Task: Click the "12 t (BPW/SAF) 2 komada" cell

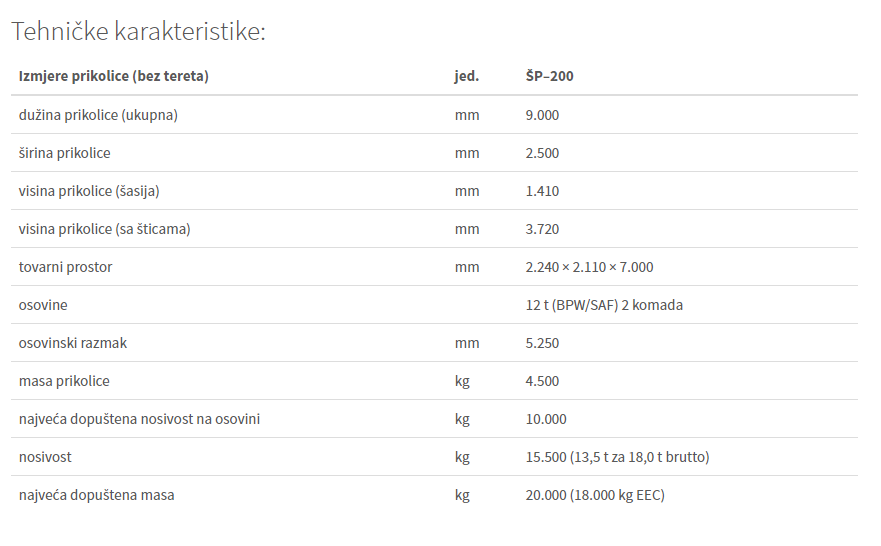Action: (x=604, y=305)
